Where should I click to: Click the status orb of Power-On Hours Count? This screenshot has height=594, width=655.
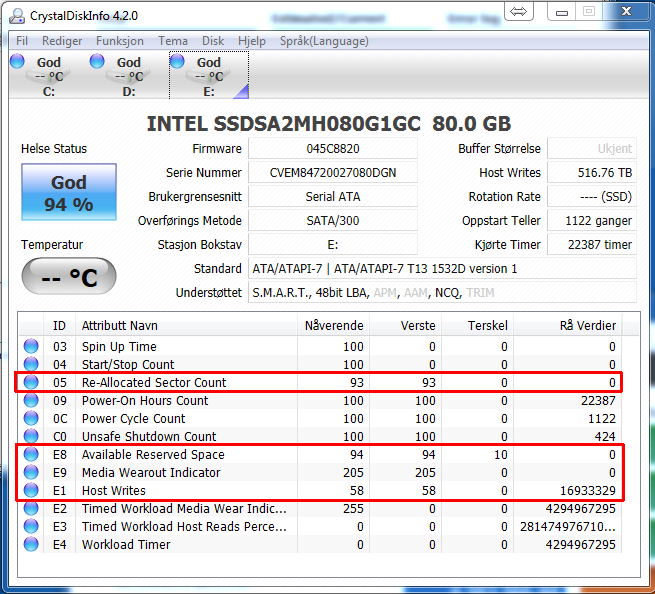[x=31, y=400]
